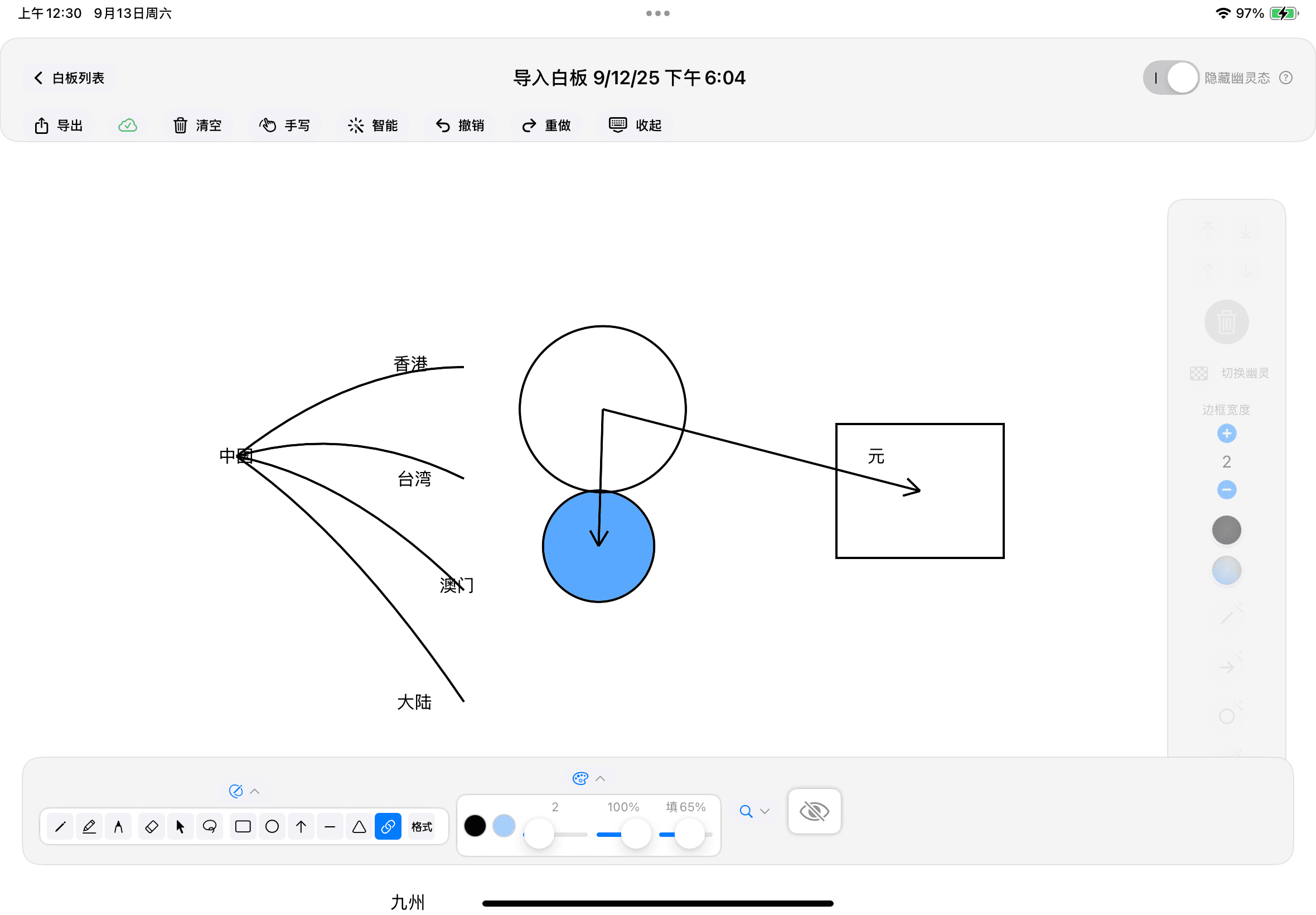Pick the highlighter pen tool
Image resolution: width=1316 pixels, height=915 pixels.
89,826
